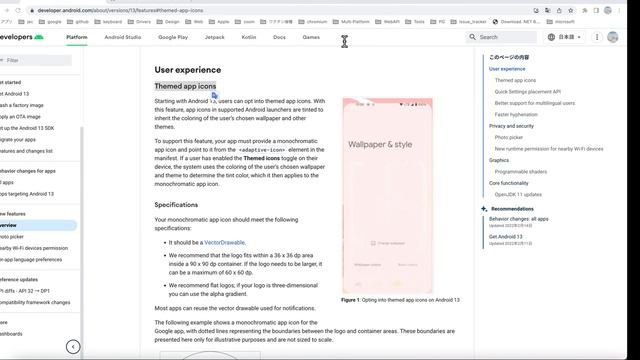The image size is (640, 360).
Task: Open recommended 'Behavior changes: all apps'
Action: (518, 219)
